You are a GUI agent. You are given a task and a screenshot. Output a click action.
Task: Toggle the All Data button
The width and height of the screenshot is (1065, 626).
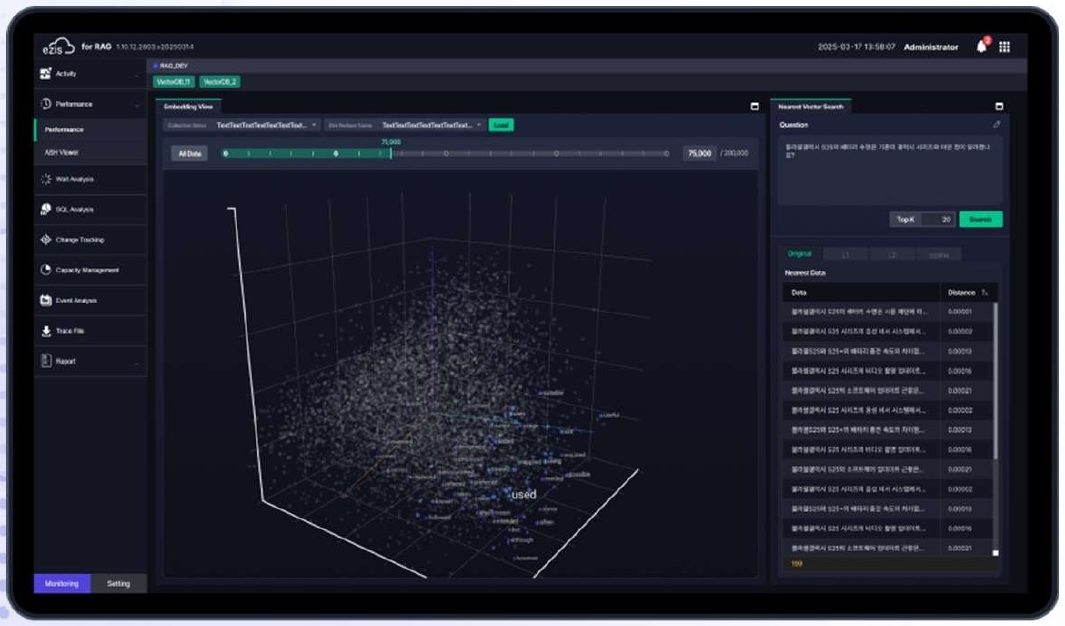[x=189, y=153]
